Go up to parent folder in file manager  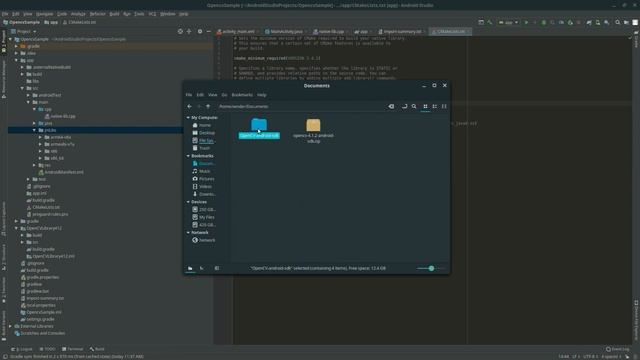coord(208,107)
